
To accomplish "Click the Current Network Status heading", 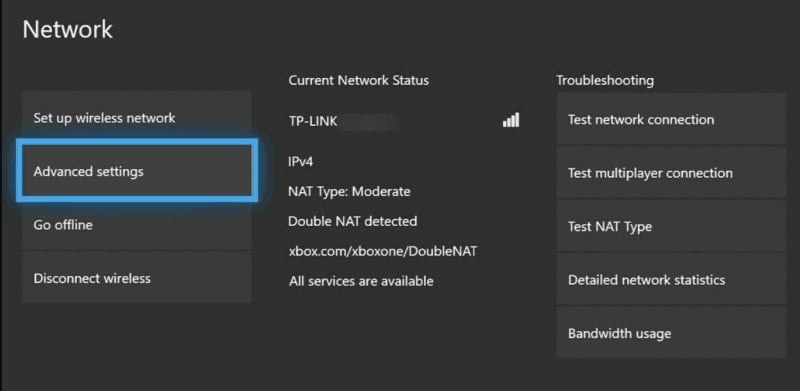I will click(x=359, y=81).
